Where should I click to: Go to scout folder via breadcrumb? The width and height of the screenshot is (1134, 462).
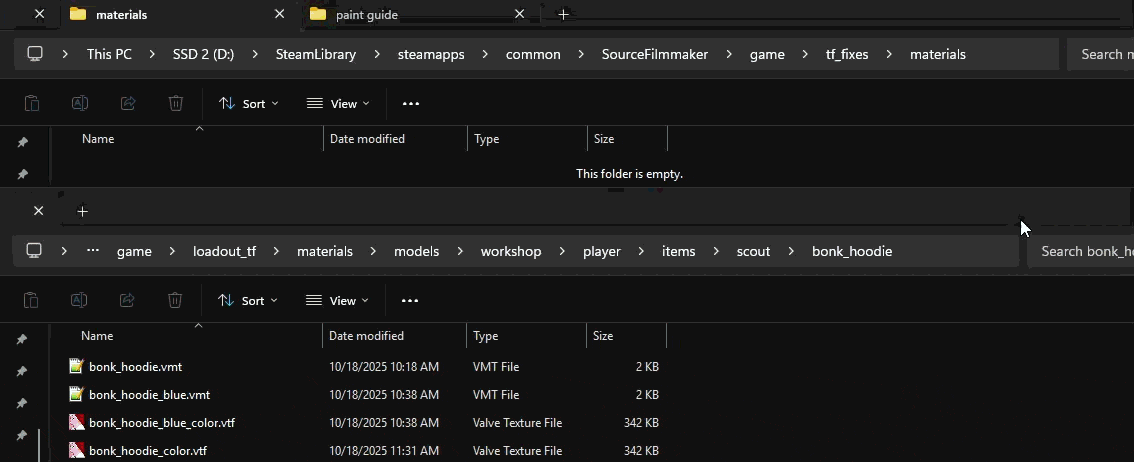(x=753, y=251)
